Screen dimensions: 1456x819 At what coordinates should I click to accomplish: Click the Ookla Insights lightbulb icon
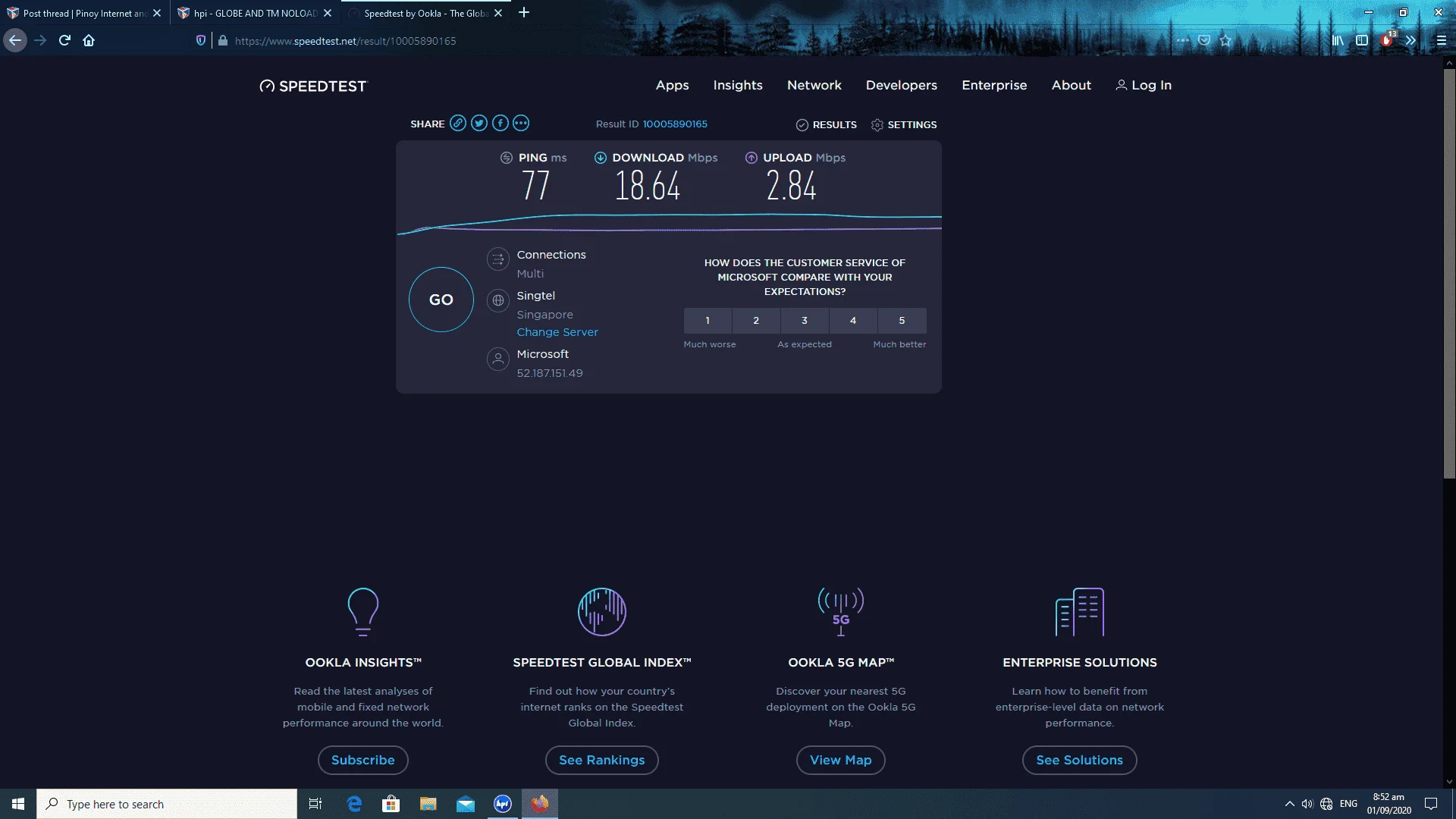(363, 611)
